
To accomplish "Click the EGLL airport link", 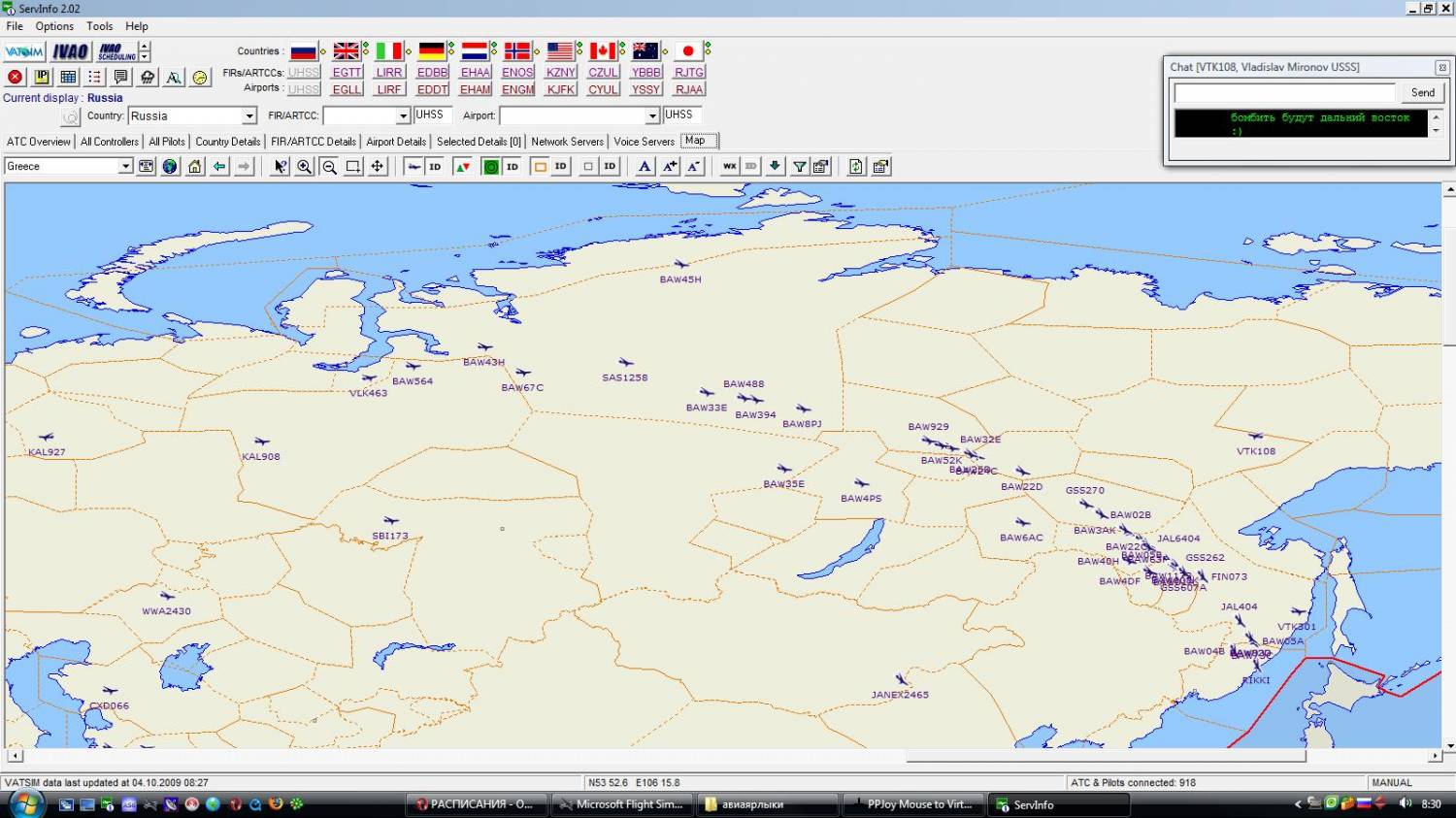I will pos(347,89).
